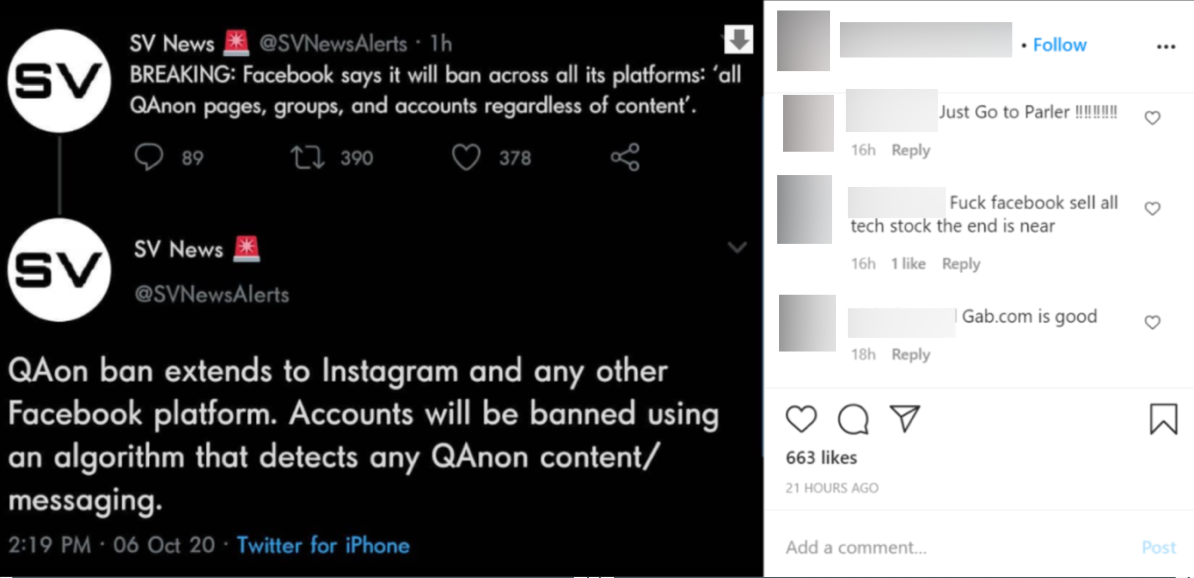Click the share icon on the tweet

tap(624, 158)
